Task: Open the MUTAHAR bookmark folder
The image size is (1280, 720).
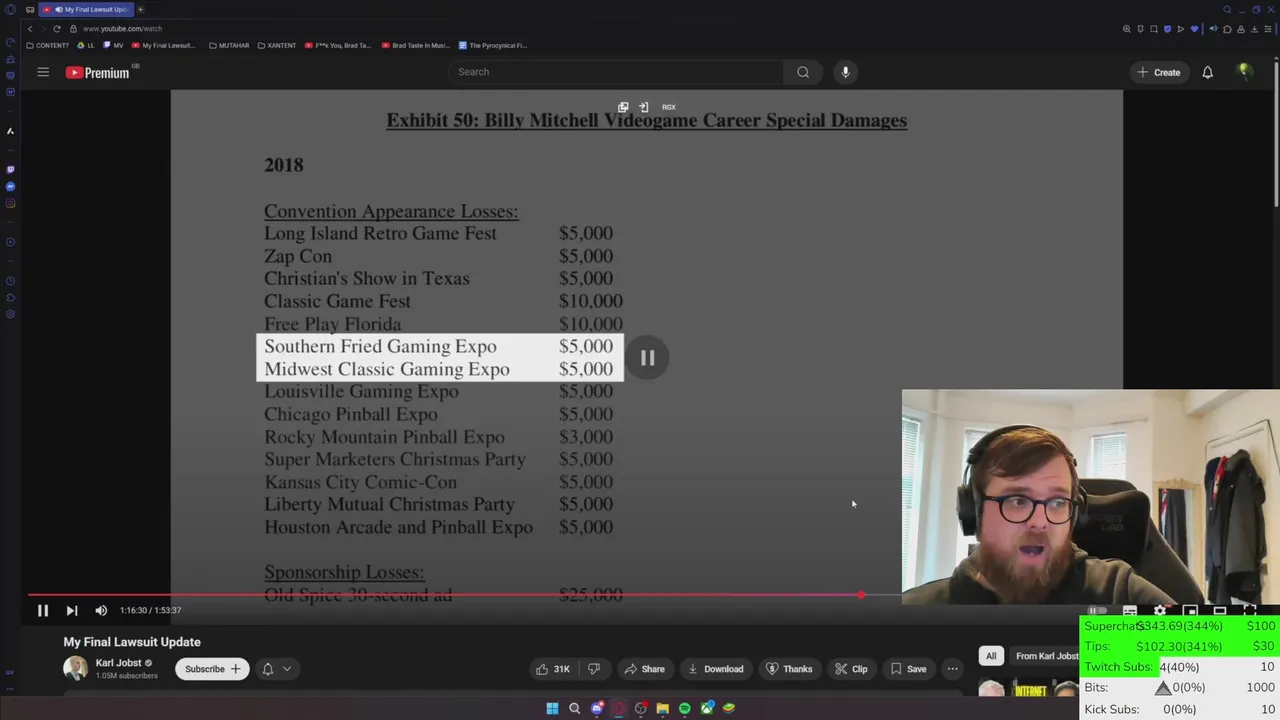Action: [229, 45]
